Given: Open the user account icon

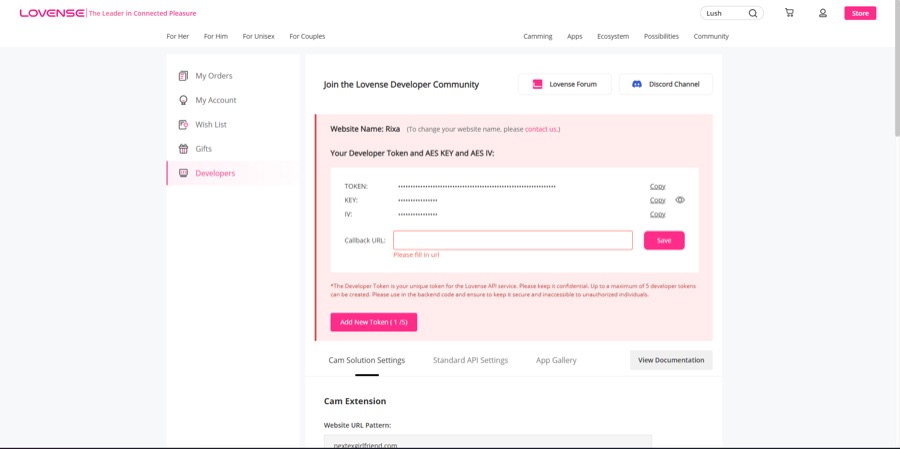Looking at the screenshot, I should pyautogui.click(x=823, y=13).
